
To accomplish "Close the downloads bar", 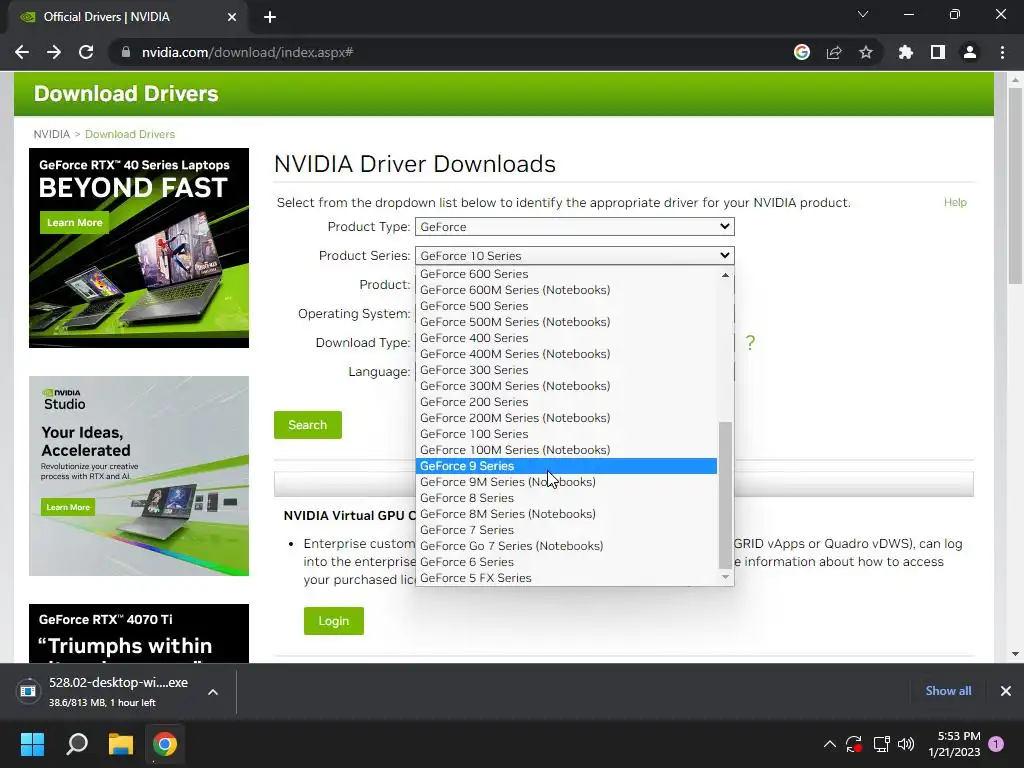I will click(x=1006, y=691).
